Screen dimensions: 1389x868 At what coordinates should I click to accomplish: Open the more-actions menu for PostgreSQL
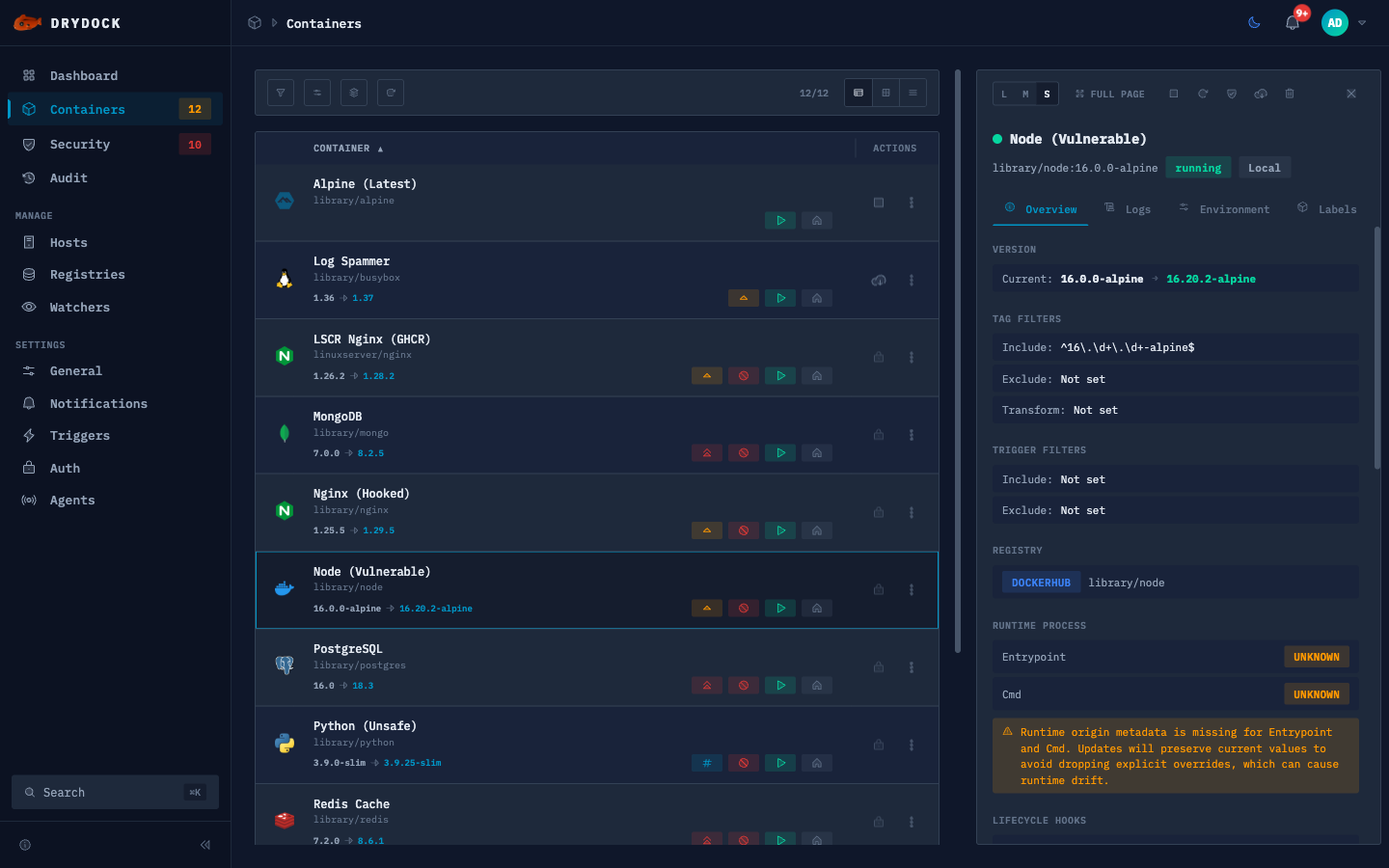pos(912,667)
